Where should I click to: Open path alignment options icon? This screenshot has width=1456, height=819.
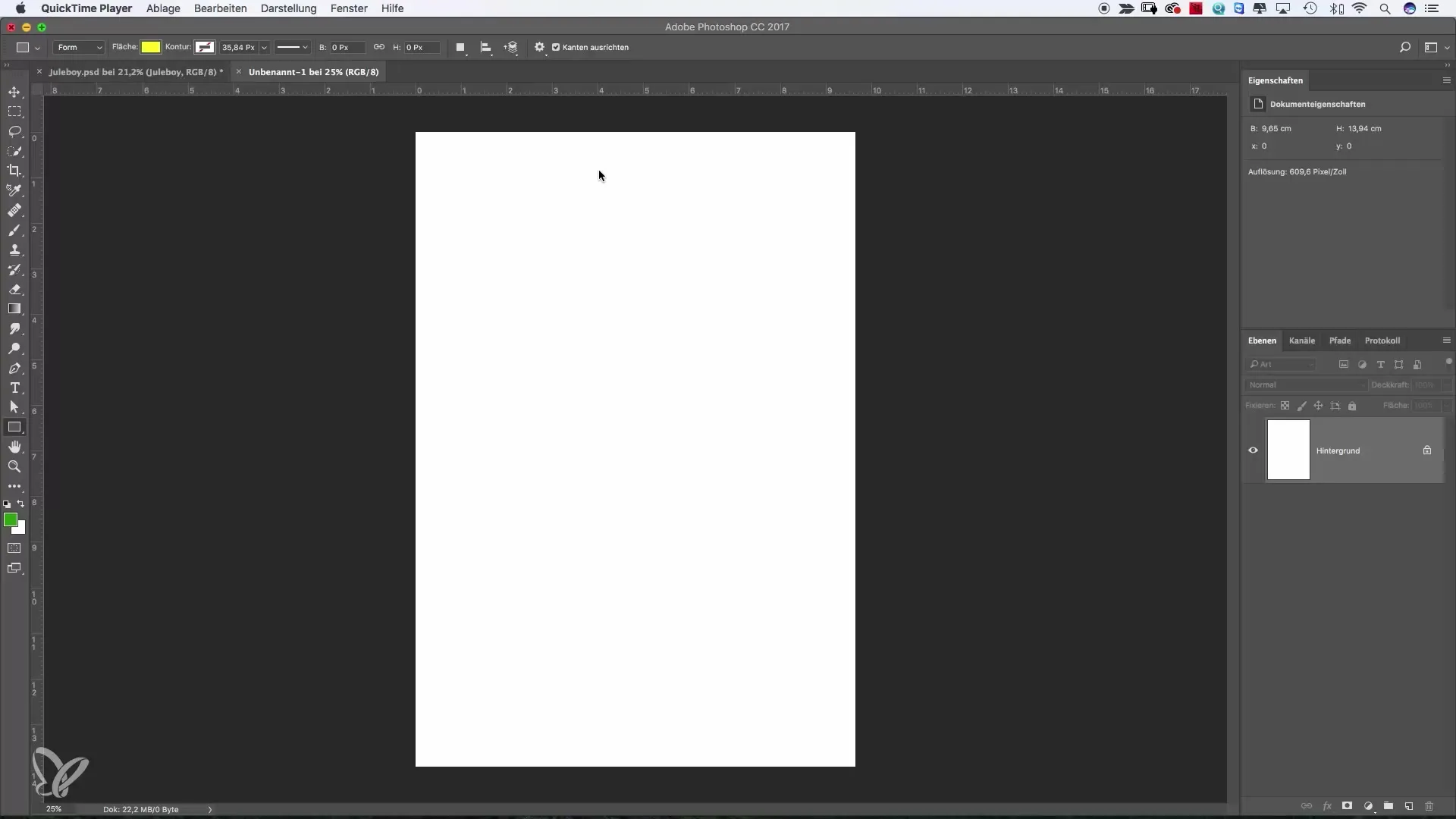pos(486,47)
